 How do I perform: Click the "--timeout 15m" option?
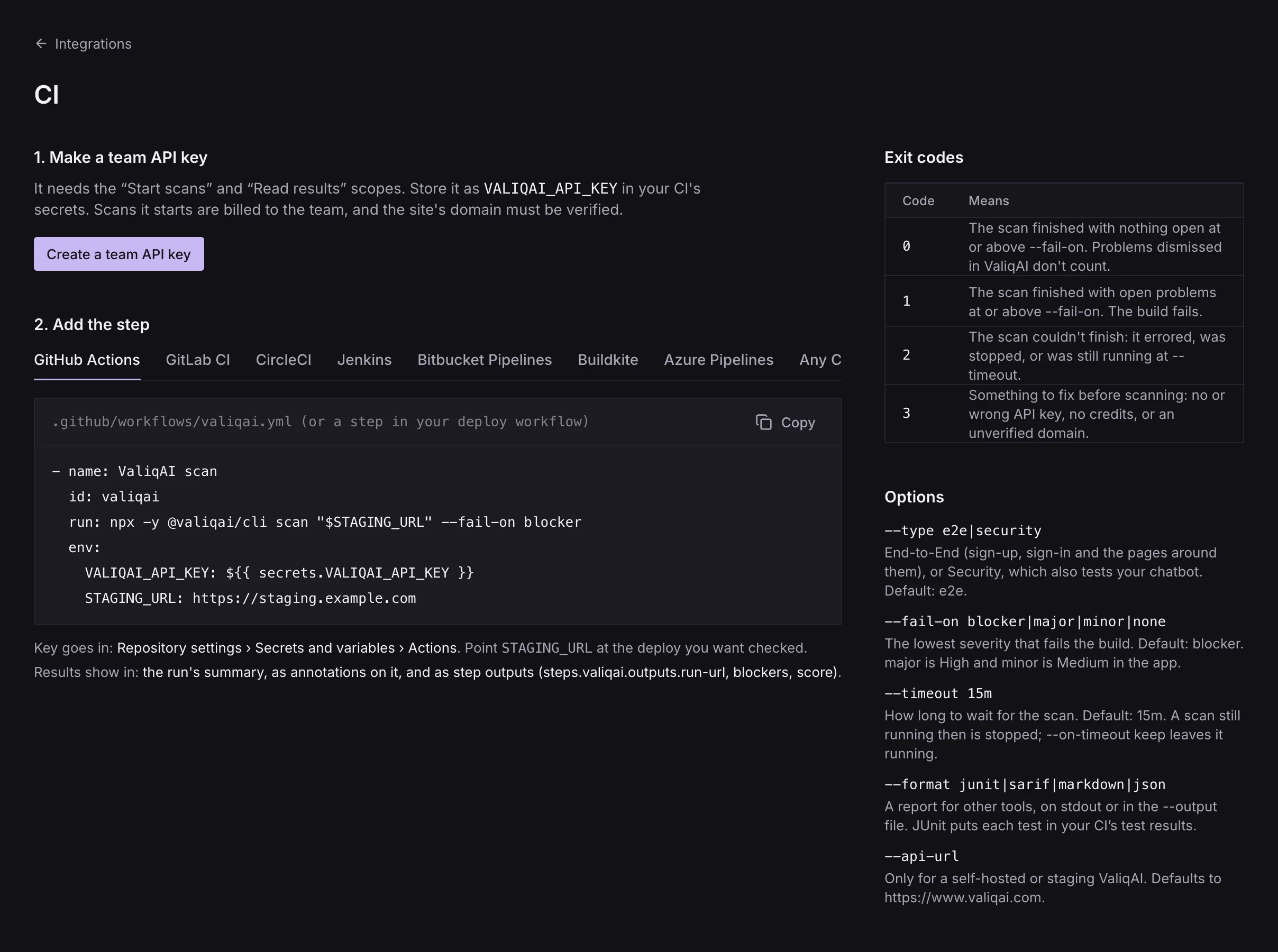click(x=938, y=694)
